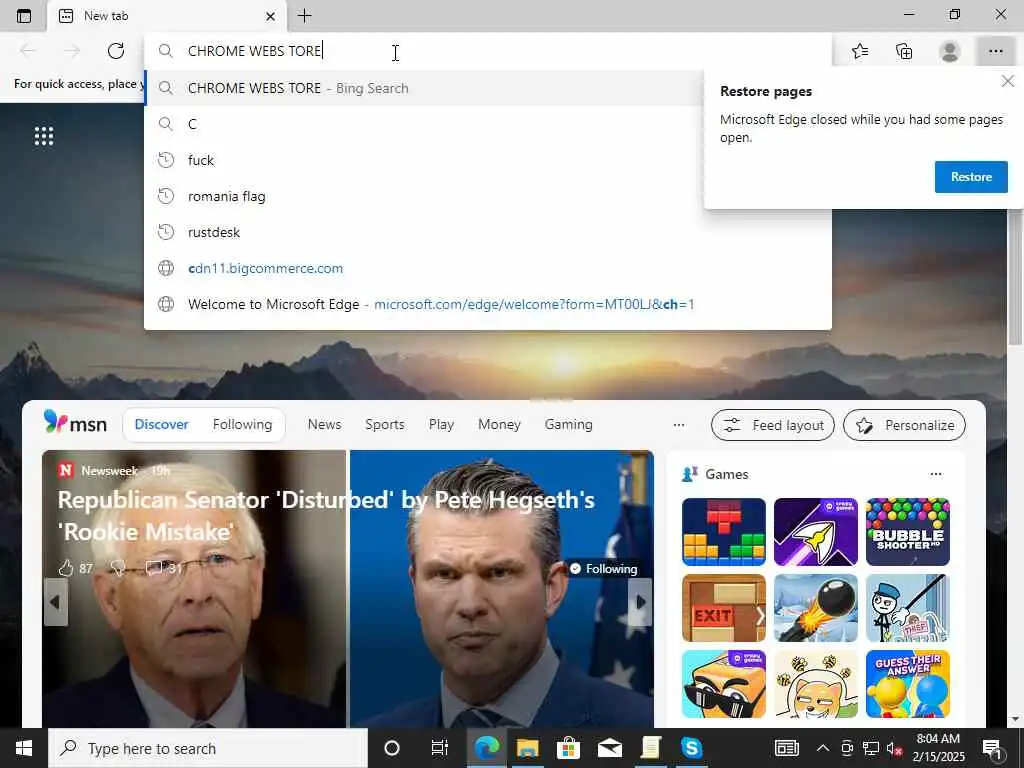Like the article with thumbs up

tap(66, 568)
